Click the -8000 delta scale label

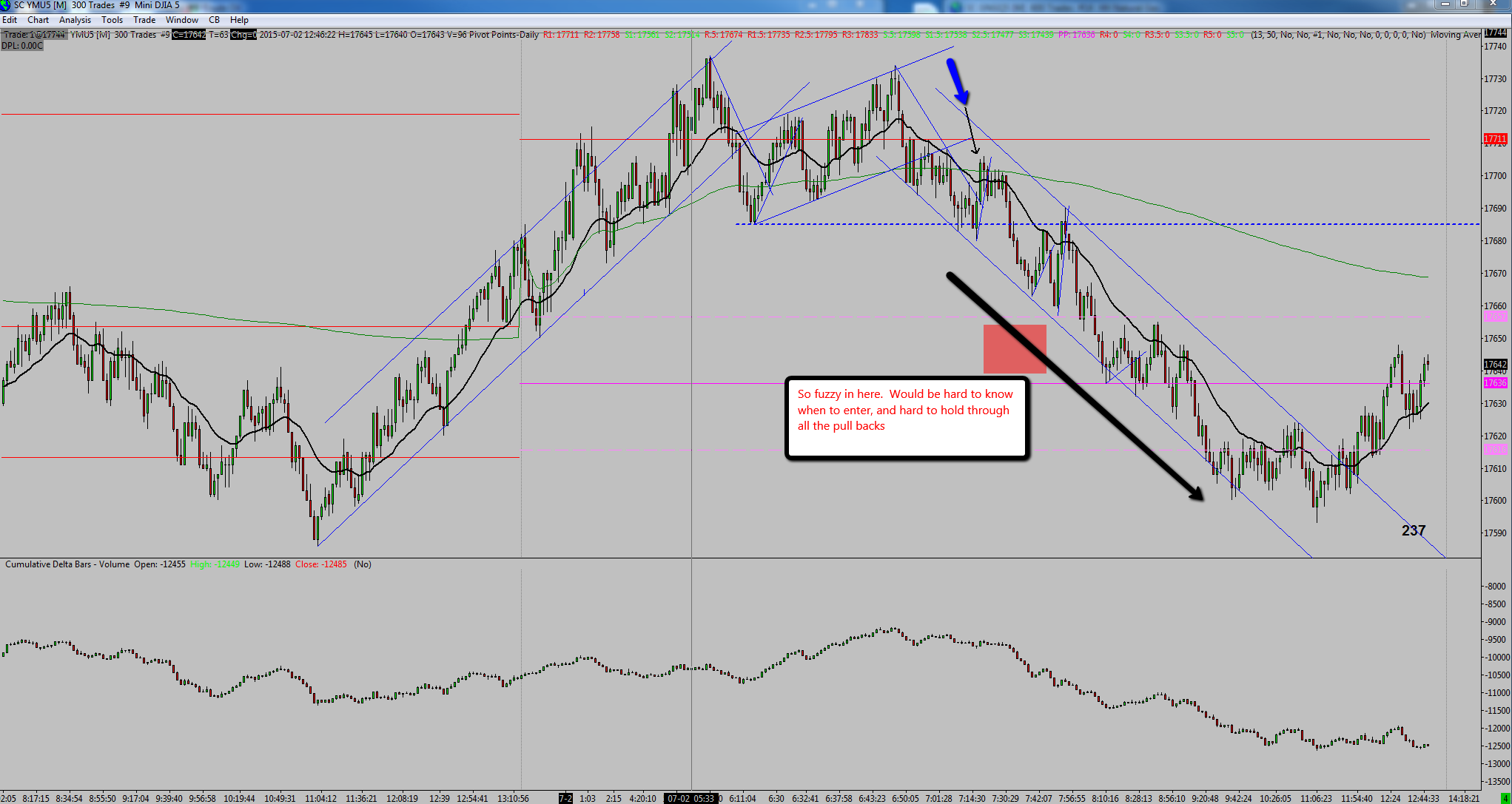1496,587
